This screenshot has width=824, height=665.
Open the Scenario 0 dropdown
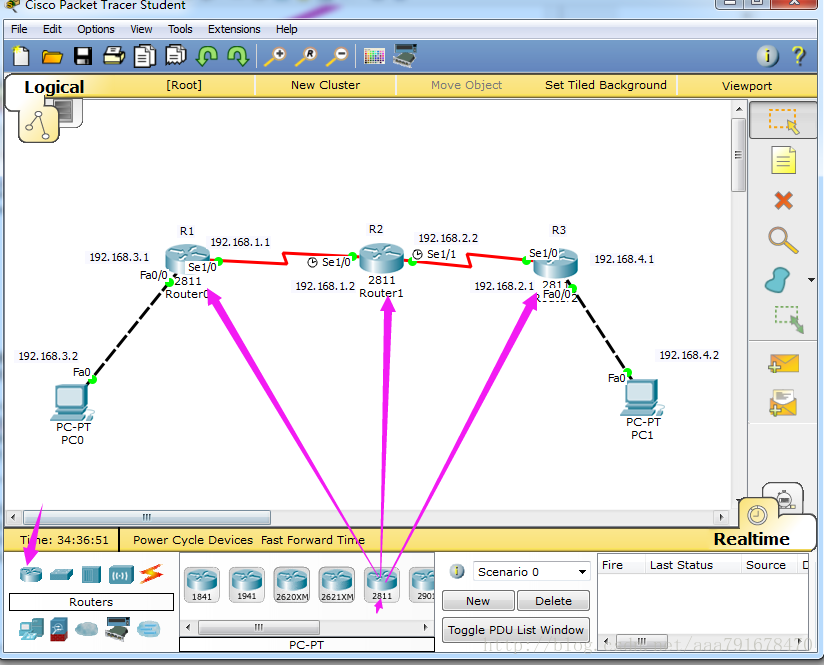[532, 571]
